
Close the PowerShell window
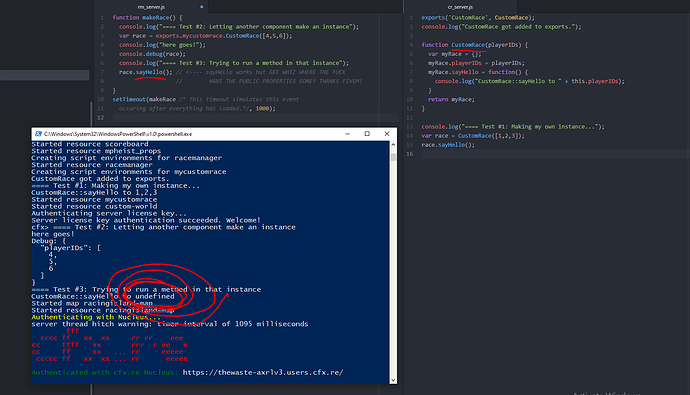[387, 134]
